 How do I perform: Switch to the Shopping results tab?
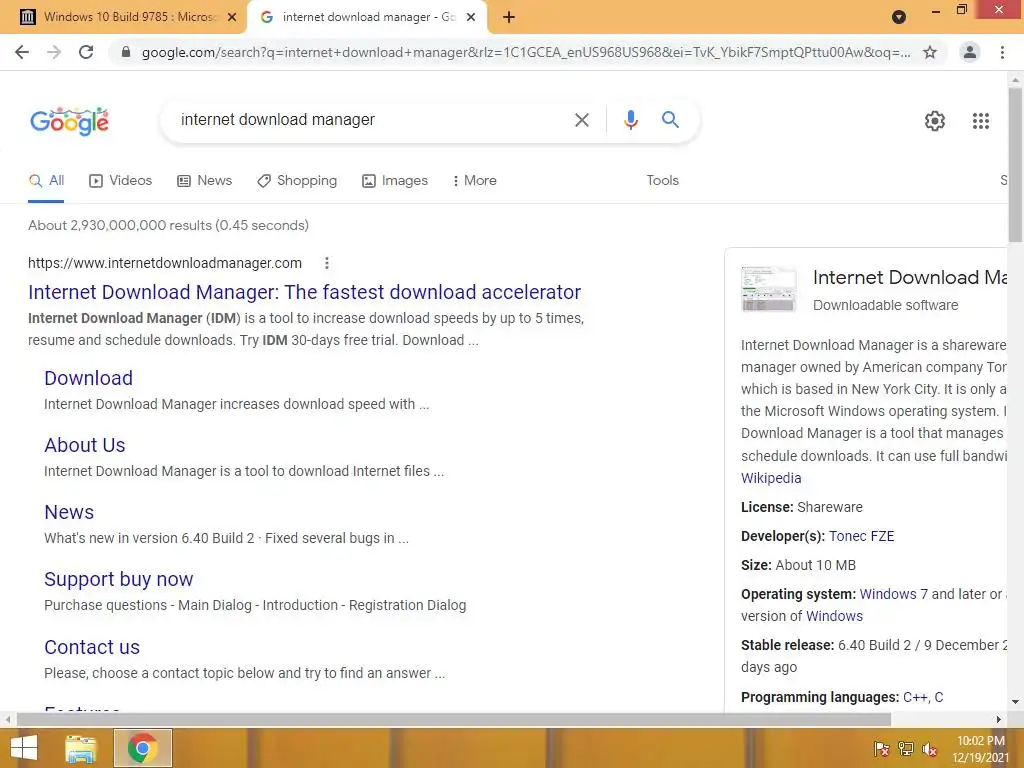(x=297, y=181)
